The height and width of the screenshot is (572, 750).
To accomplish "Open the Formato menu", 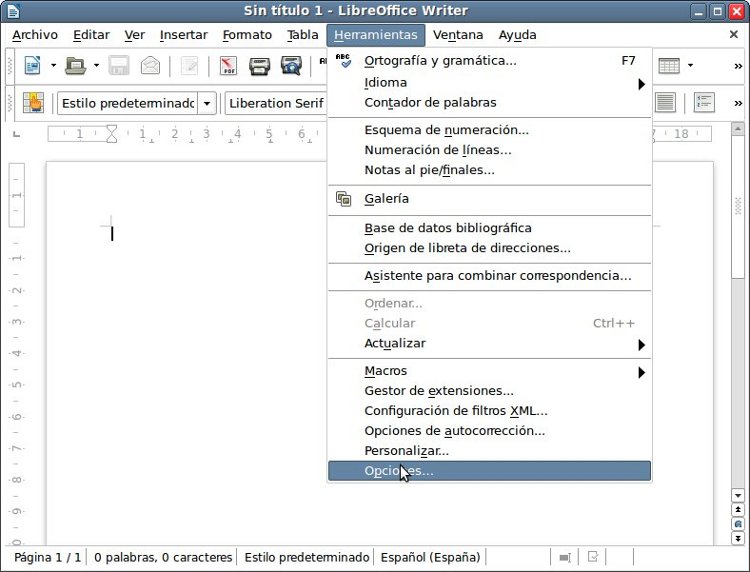I will click(247, 35).
